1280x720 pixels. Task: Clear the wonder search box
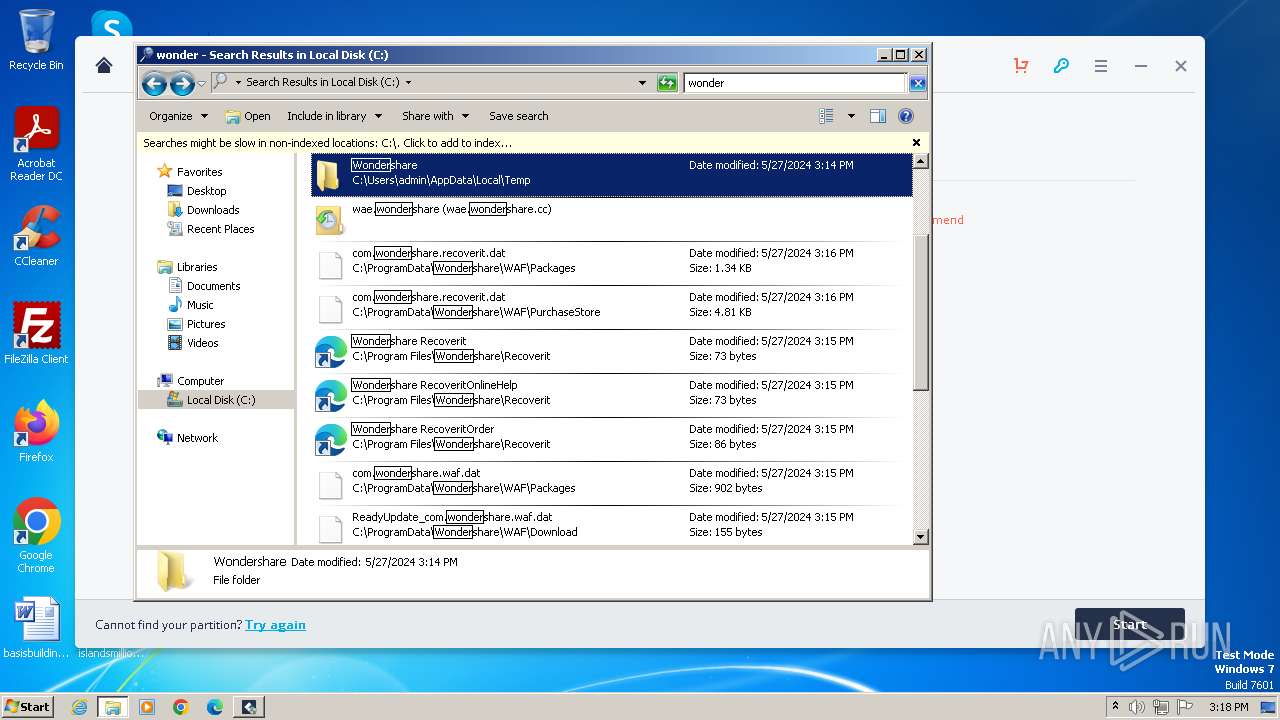[917, 83]
